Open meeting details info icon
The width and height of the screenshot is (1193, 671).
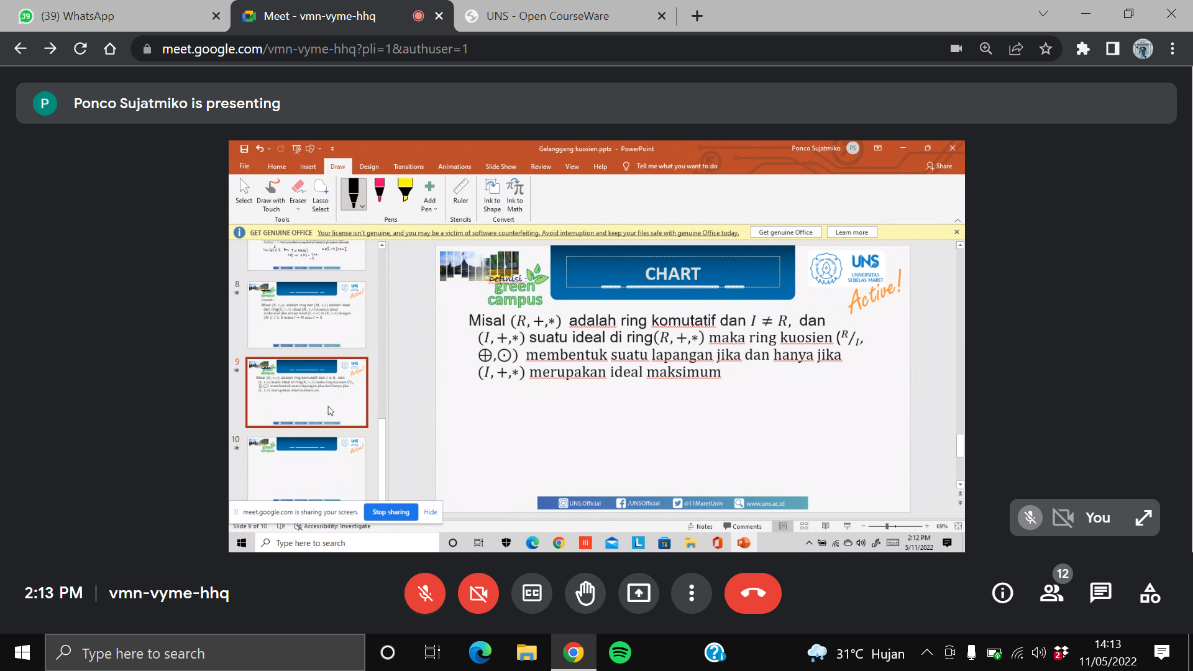coord(1003,593)
